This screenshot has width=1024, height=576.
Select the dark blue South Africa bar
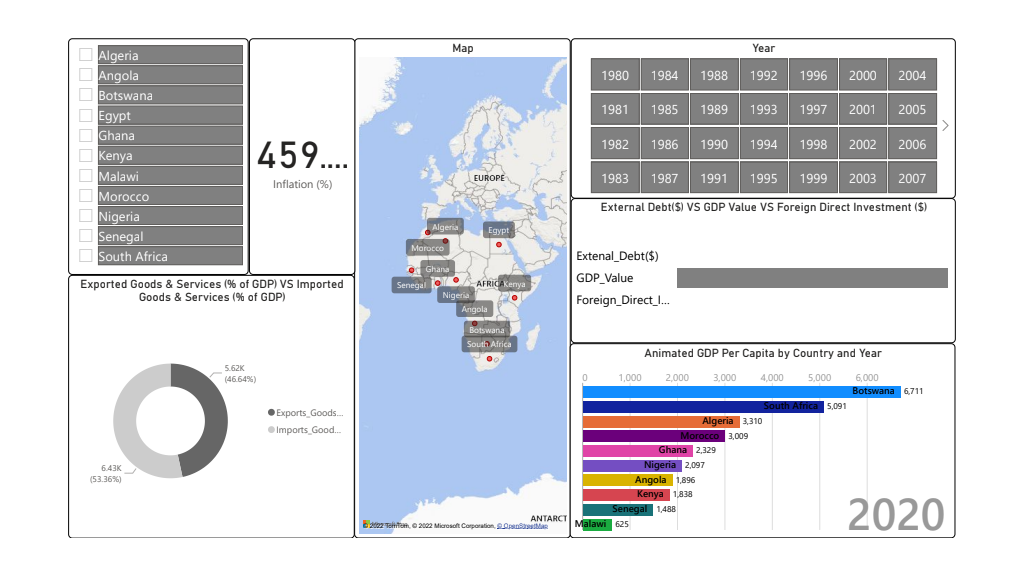click(x=703, y=406)
